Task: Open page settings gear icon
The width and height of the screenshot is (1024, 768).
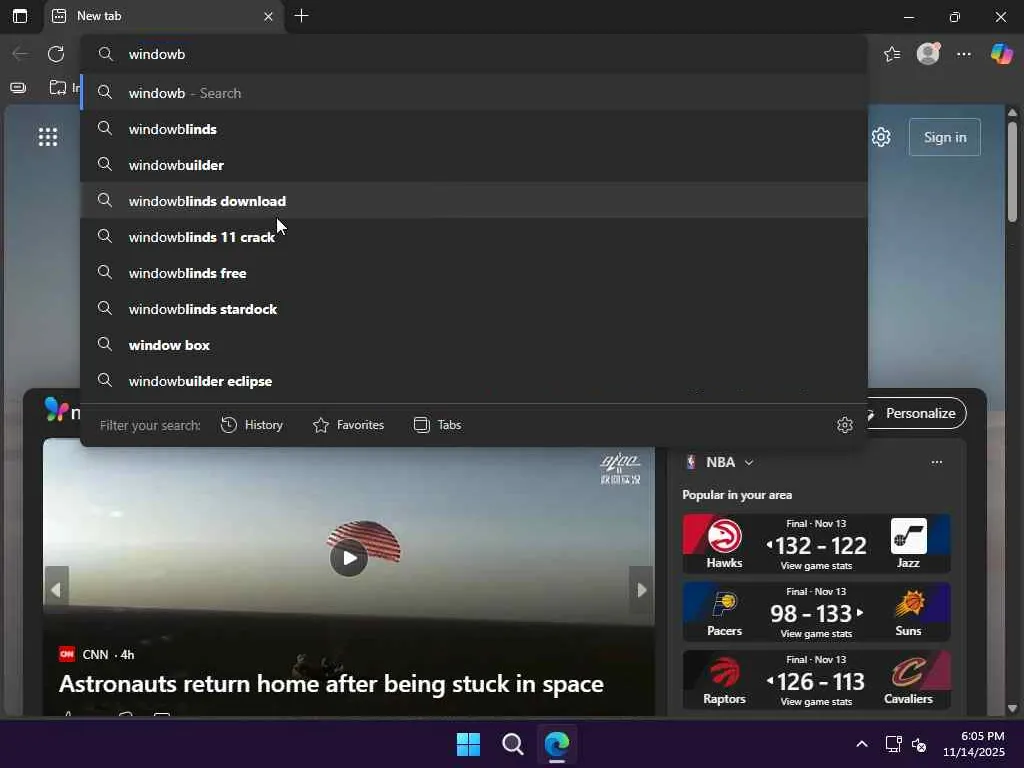Action: pos(881,137)
